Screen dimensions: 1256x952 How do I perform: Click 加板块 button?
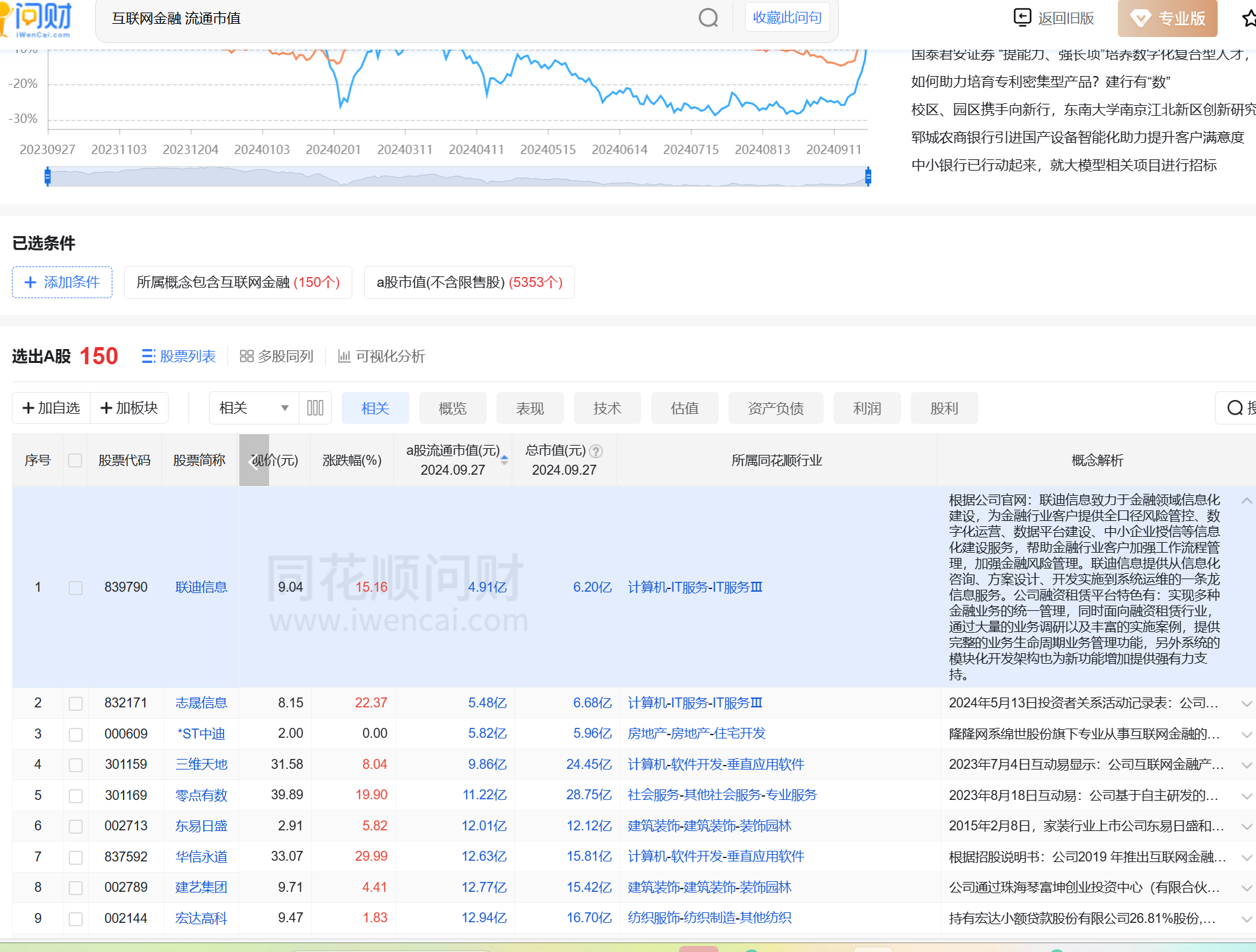(x=129, y=408)
